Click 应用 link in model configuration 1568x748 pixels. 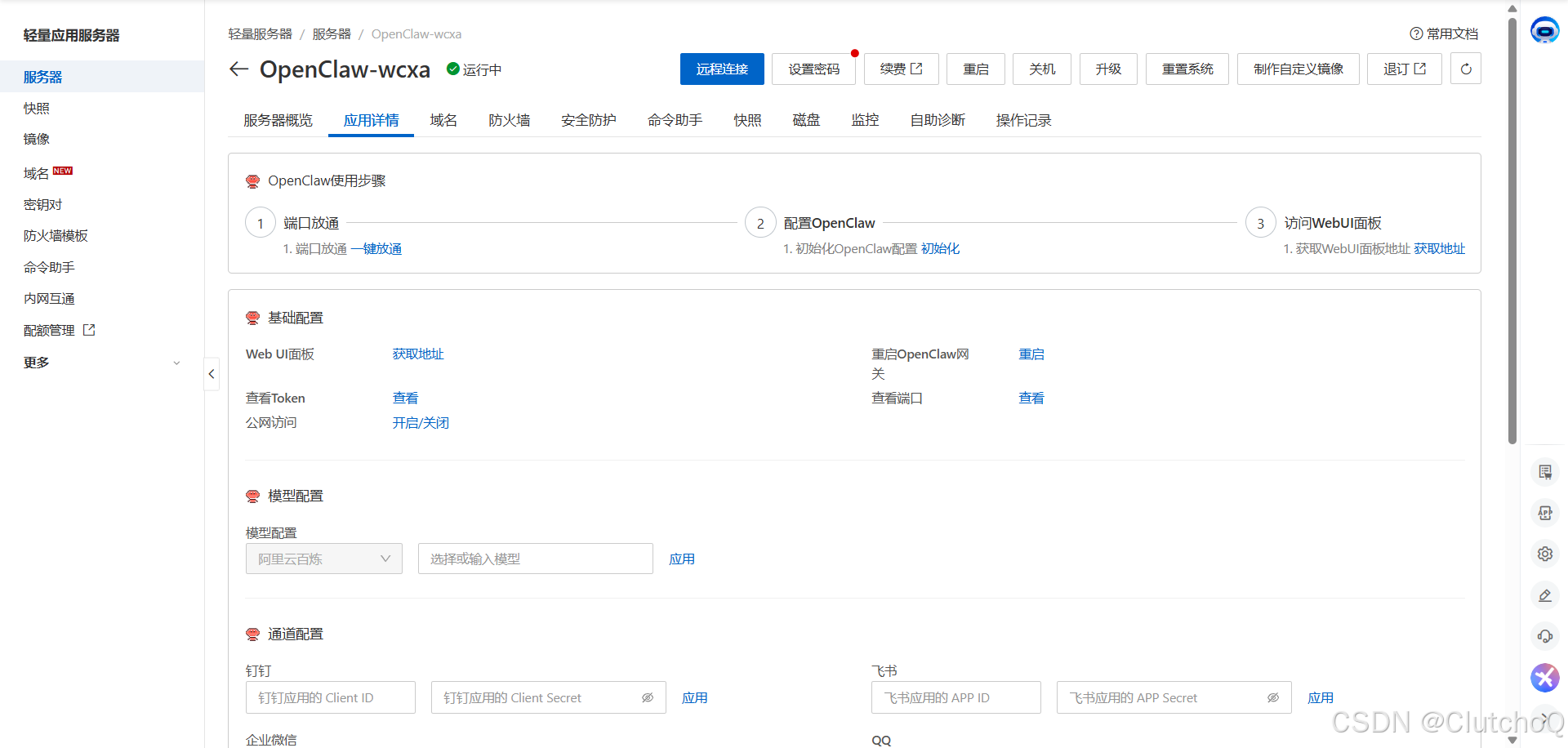[682, 559]
